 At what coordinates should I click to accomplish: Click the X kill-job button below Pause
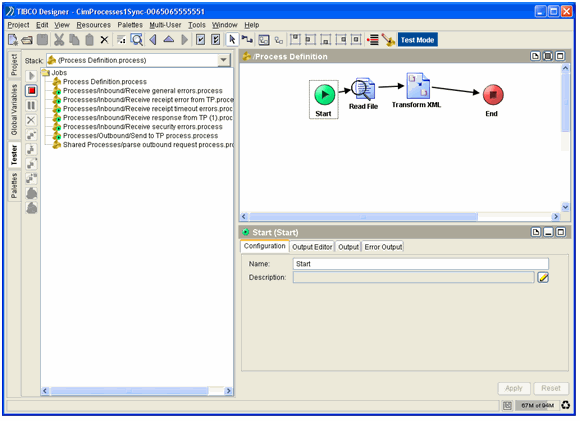click(x=31, y=120)
